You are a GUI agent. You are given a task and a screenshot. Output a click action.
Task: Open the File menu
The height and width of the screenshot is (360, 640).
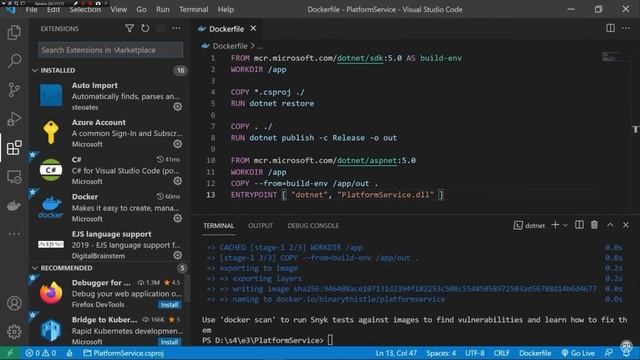(31, 9)
